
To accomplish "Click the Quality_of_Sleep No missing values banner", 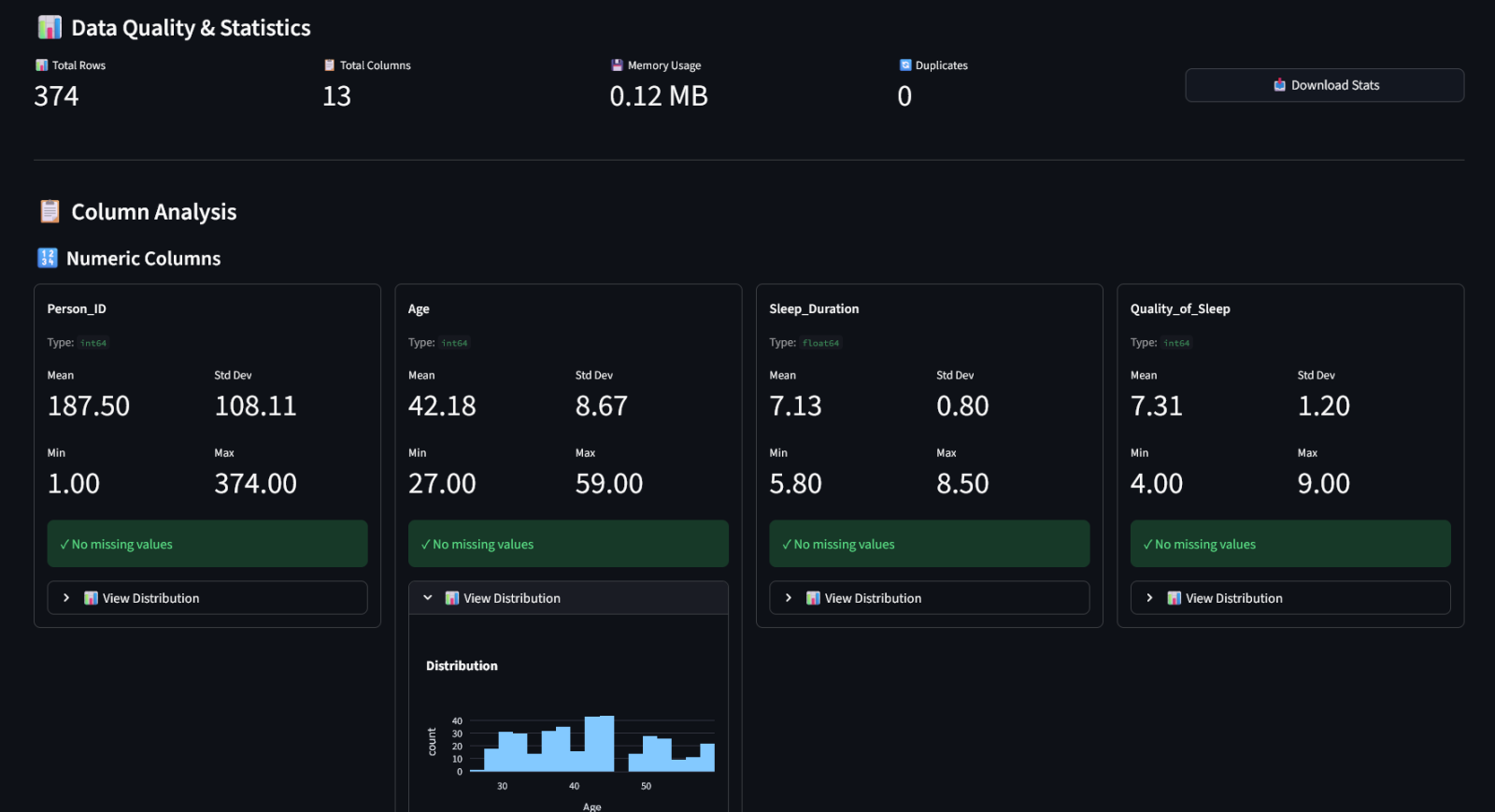I will pyautogui.click(x=1289, y=544).
